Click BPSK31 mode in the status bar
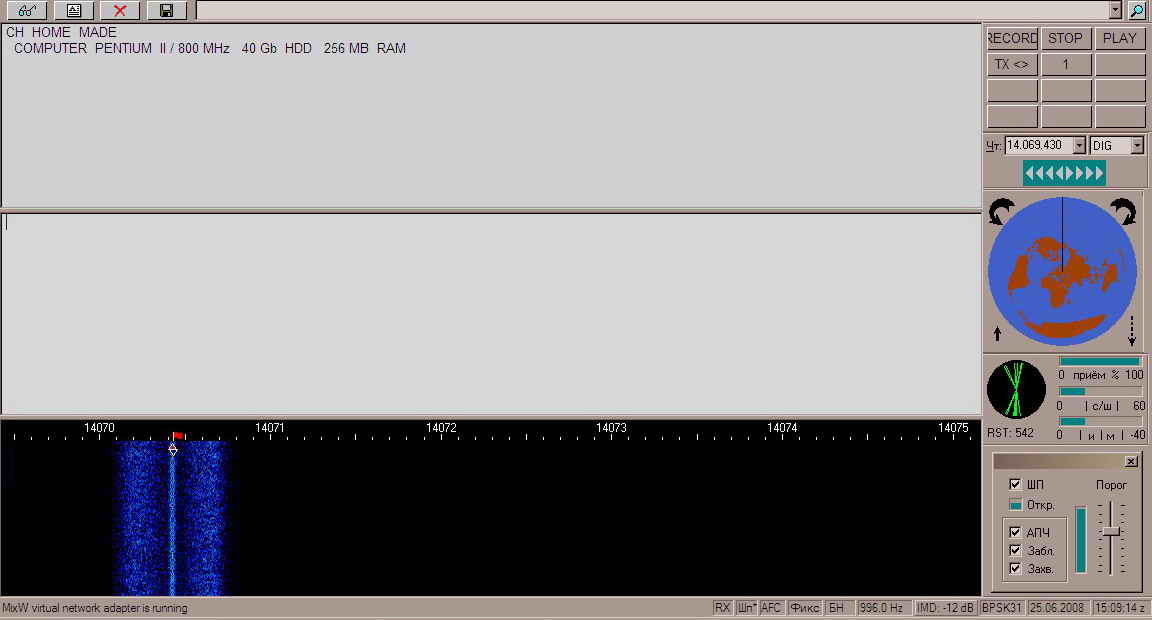 pos(1000,607)
